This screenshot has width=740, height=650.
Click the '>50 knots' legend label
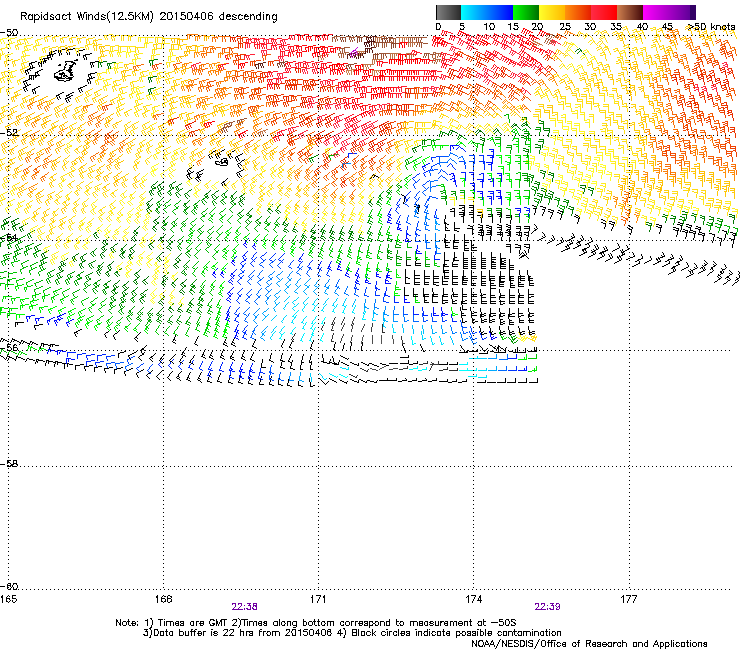click(711, 27)
